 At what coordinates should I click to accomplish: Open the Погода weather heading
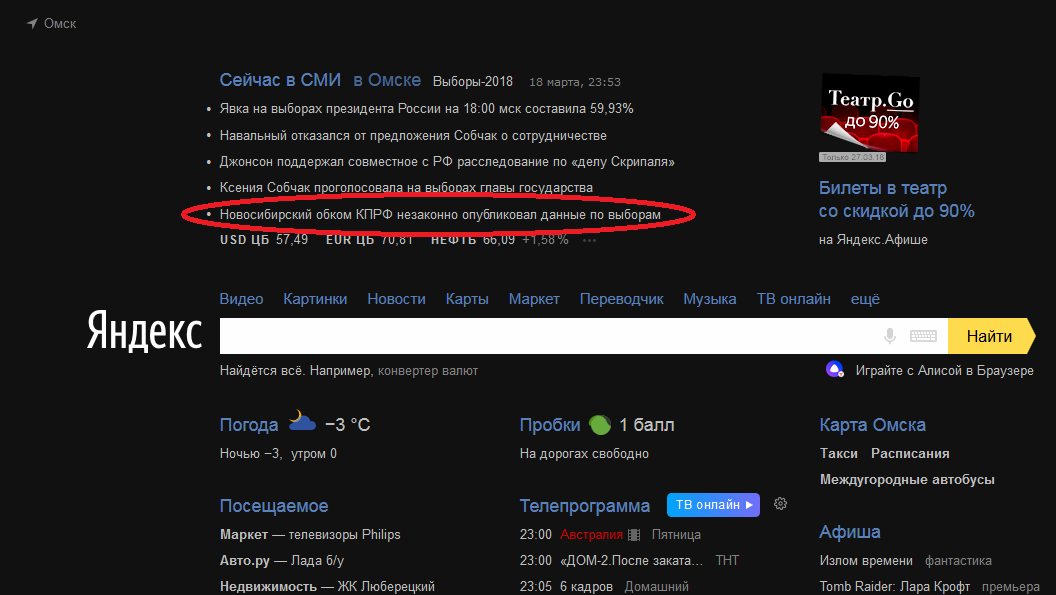coord(249,425)
